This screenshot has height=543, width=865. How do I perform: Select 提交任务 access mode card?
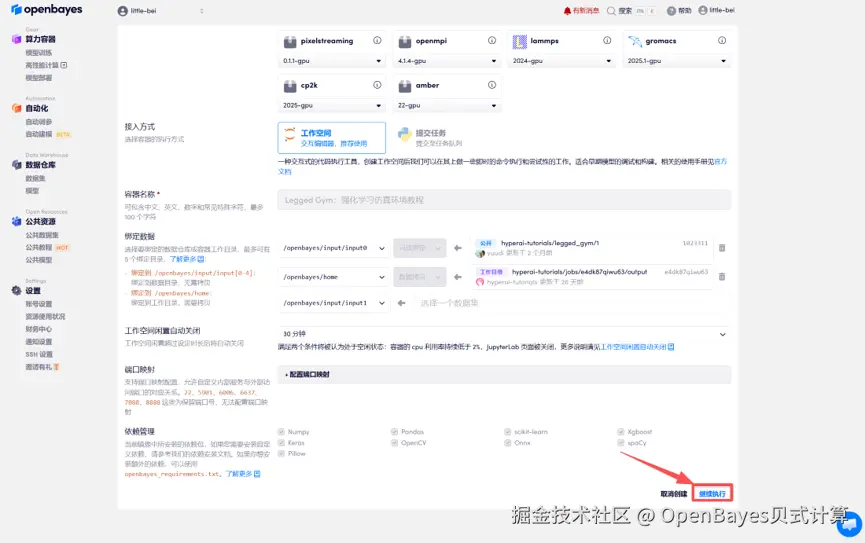click(x=447, y=137)
